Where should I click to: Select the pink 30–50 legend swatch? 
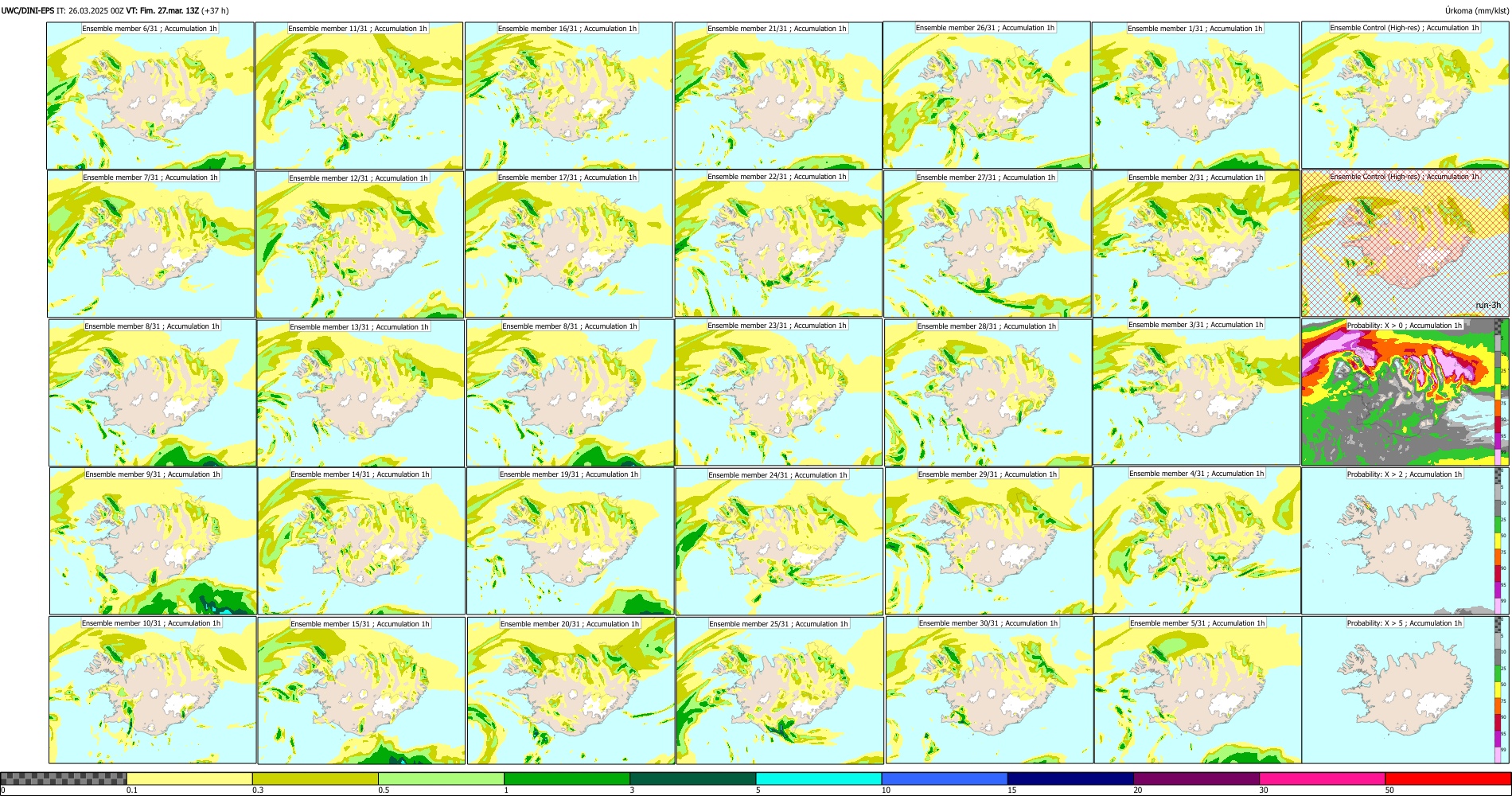click(x=1322, y=778)
